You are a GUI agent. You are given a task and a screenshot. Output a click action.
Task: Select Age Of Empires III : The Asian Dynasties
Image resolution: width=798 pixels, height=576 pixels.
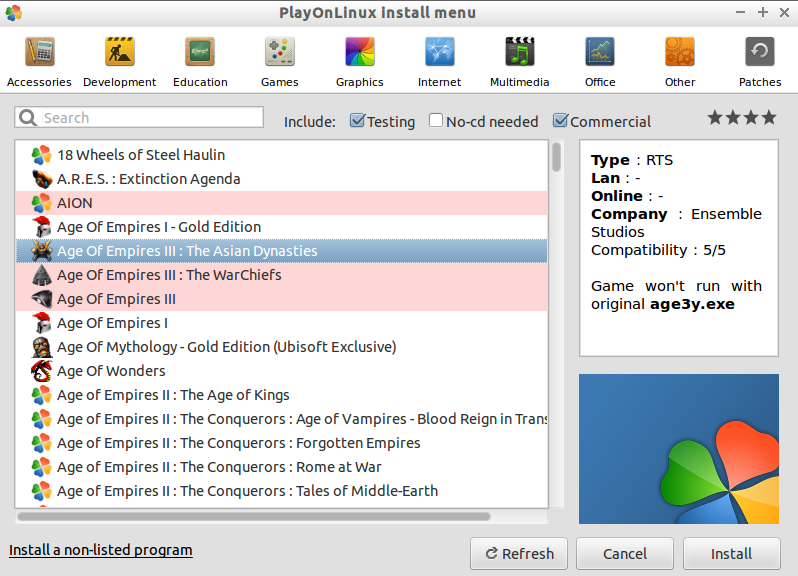pos(281,251)
